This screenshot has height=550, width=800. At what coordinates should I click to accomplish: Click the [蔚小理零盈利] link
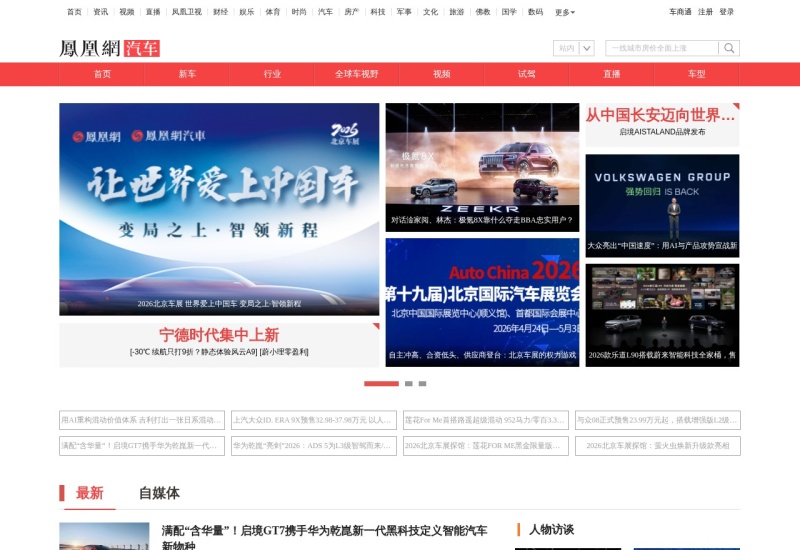(284, 352)
